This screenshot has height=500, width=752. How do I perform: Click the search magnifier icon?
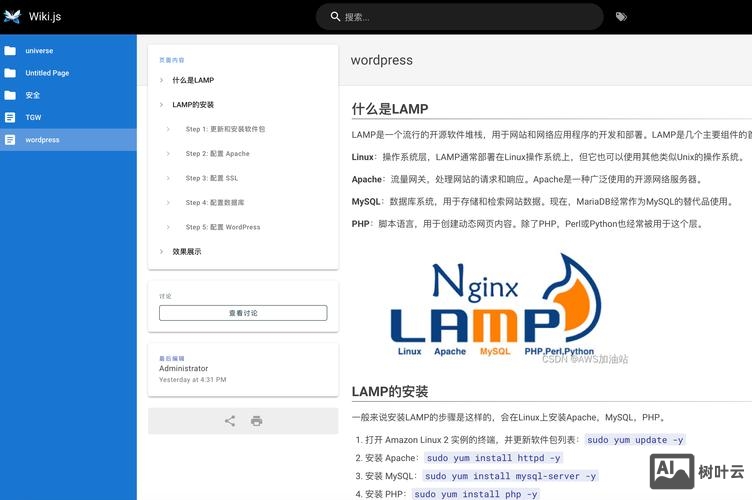click(x=335, y=17)
